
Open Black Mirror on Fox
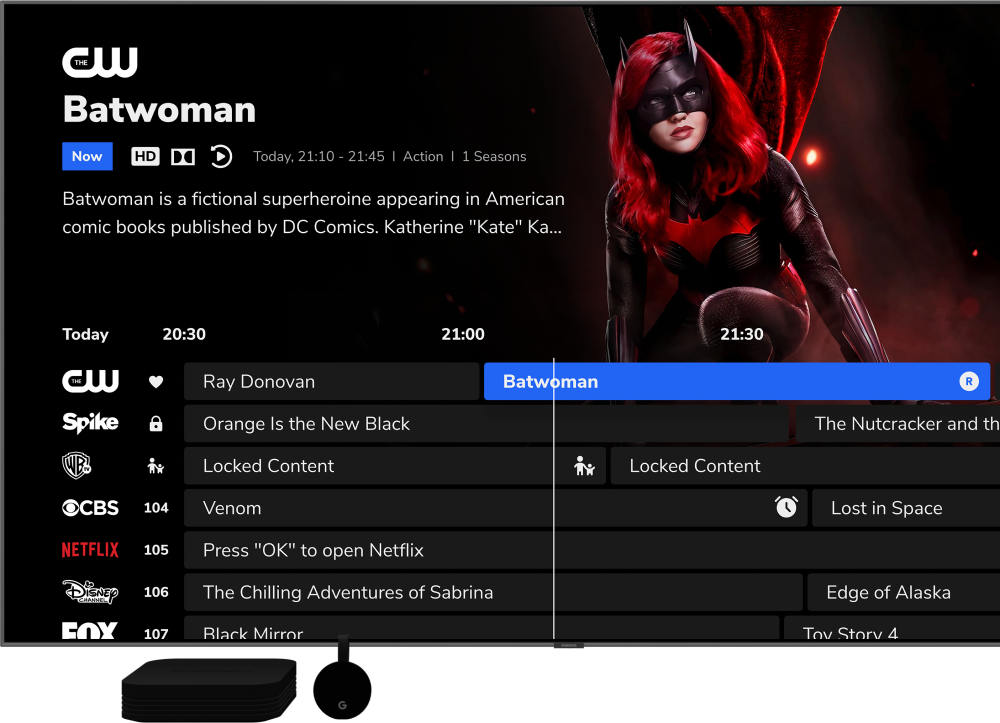(482, 628)
